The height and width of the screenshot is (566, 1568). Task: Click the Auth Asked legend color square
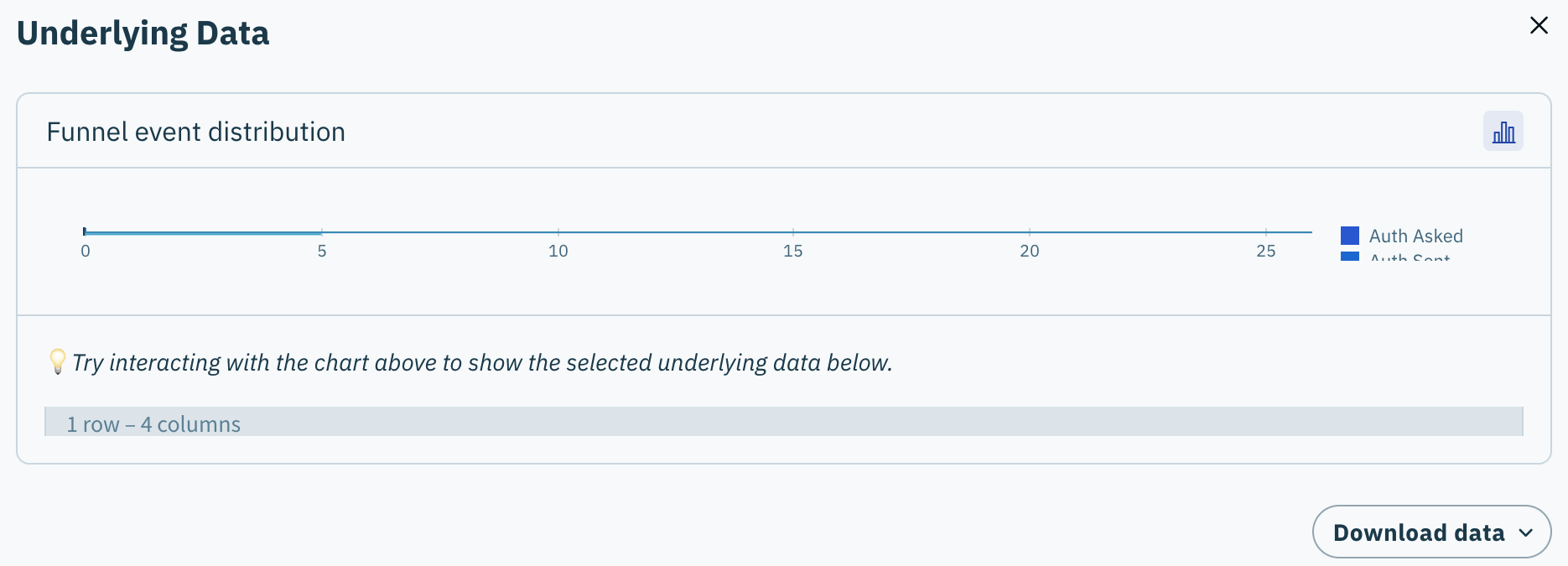(1349, 236)
